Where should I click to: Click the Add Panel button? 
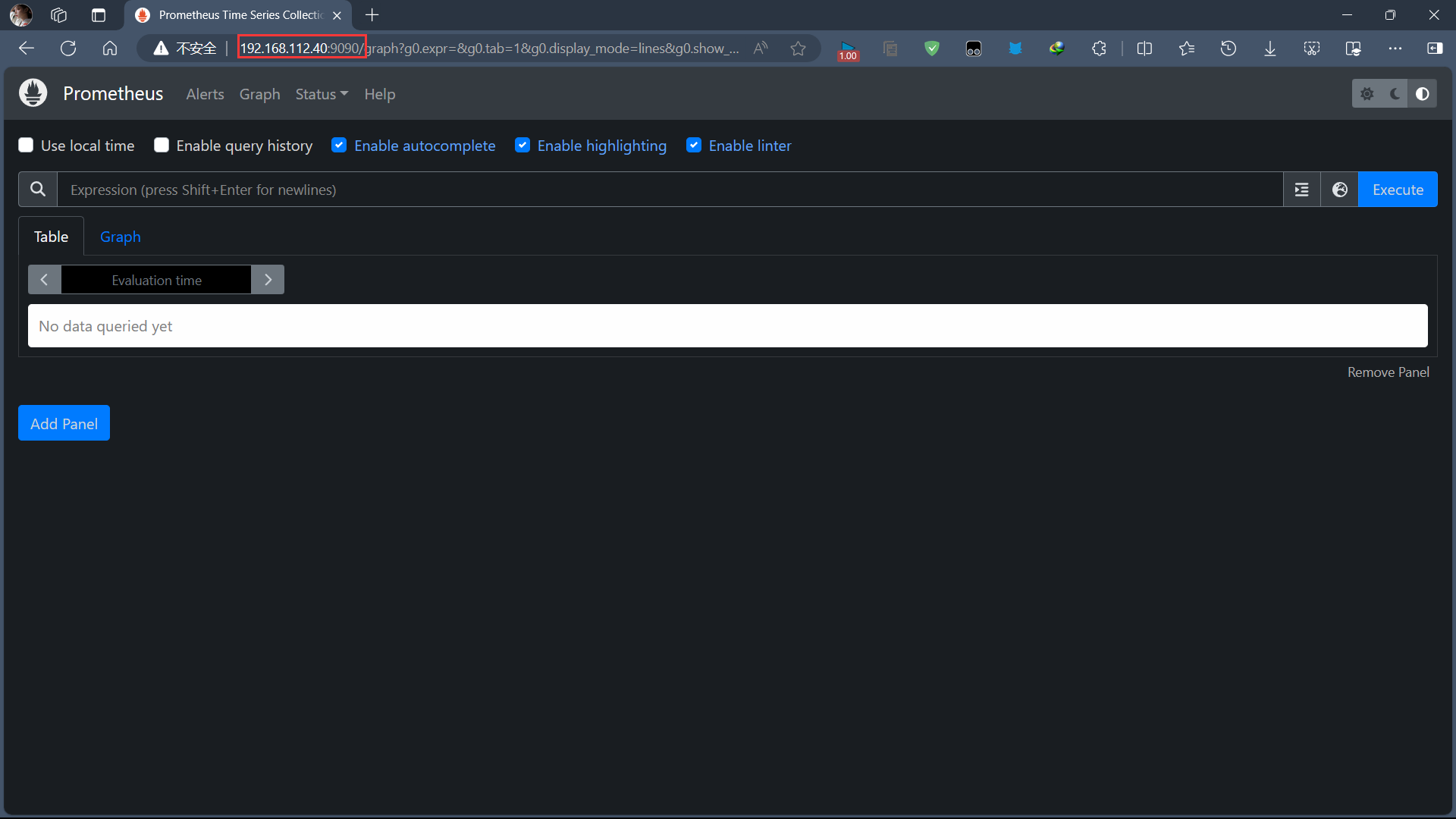click(64, 422)
